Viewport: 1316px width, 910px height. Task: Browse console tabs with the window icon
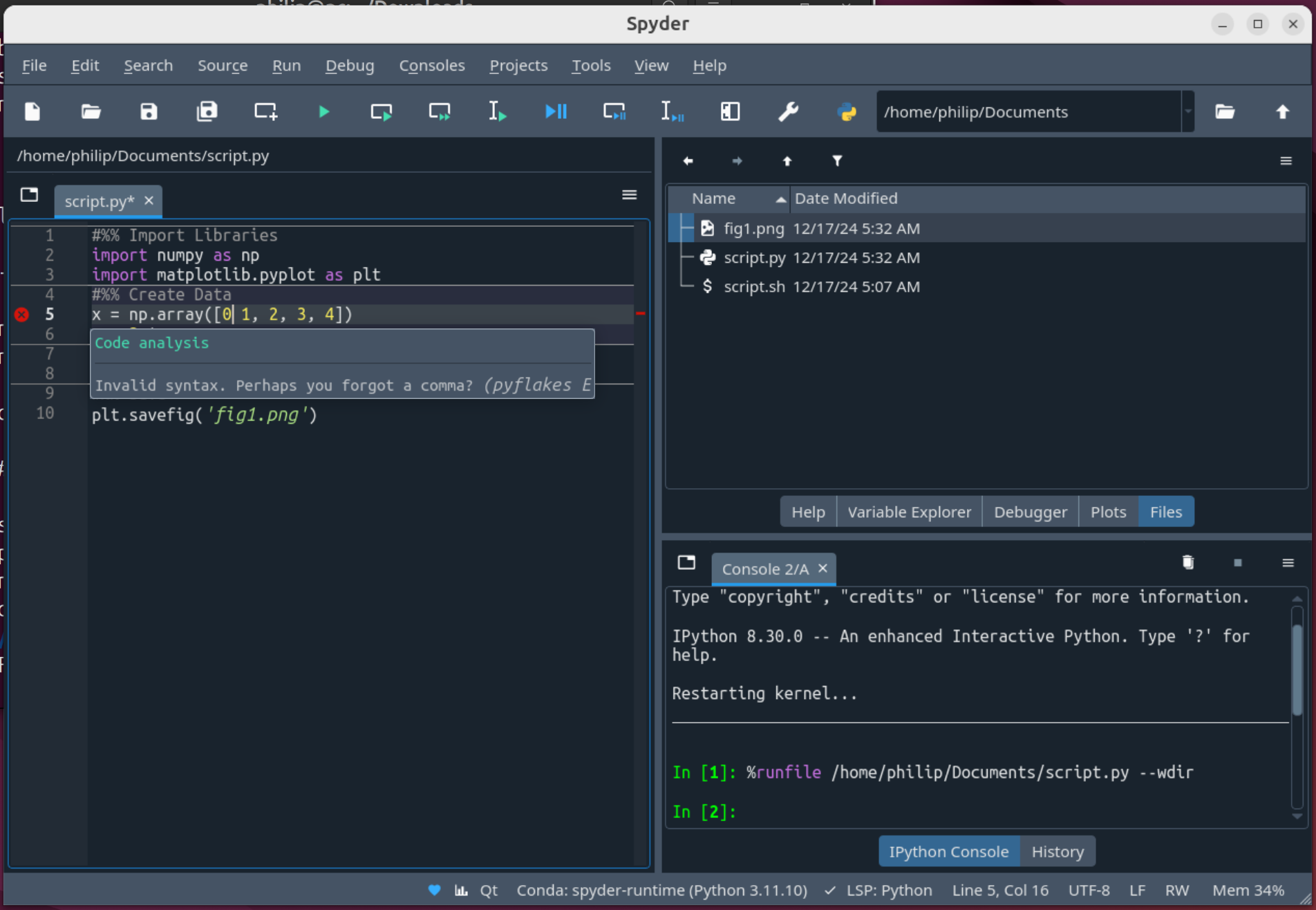click(x=686, y=562)
